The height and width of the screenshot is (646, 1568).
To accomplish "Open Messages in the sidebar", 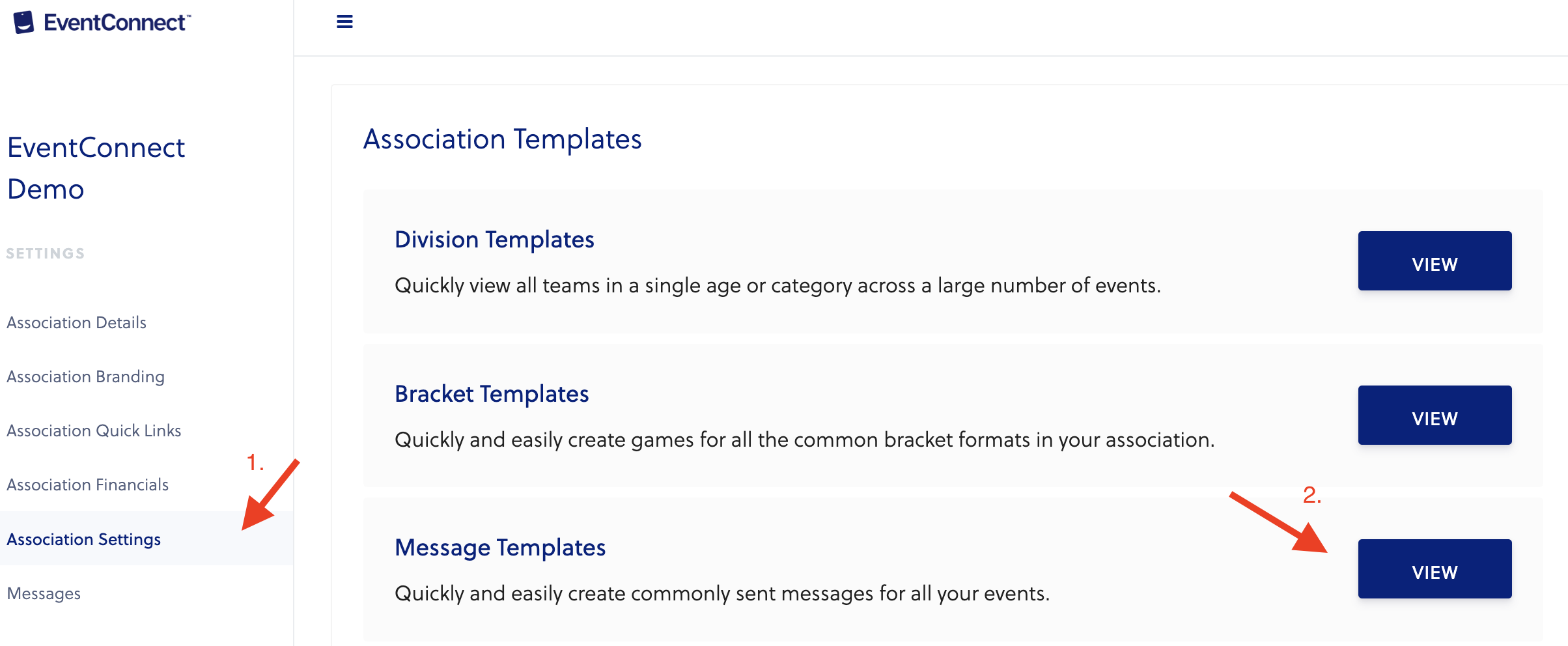I will pyautogui.click(x=44, y=593).
